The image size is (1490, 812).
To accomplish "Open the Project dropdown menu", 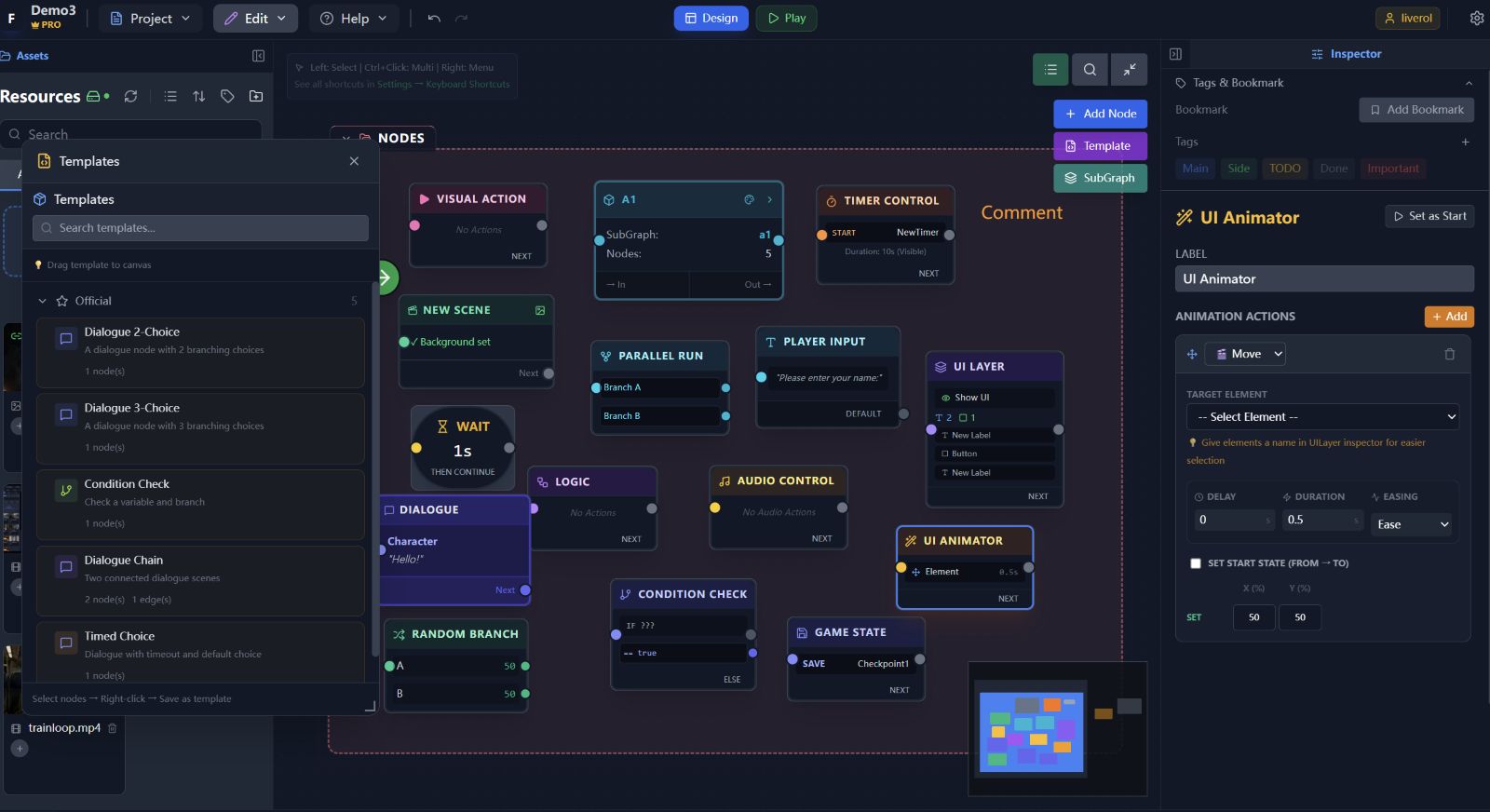I will 150,18.
